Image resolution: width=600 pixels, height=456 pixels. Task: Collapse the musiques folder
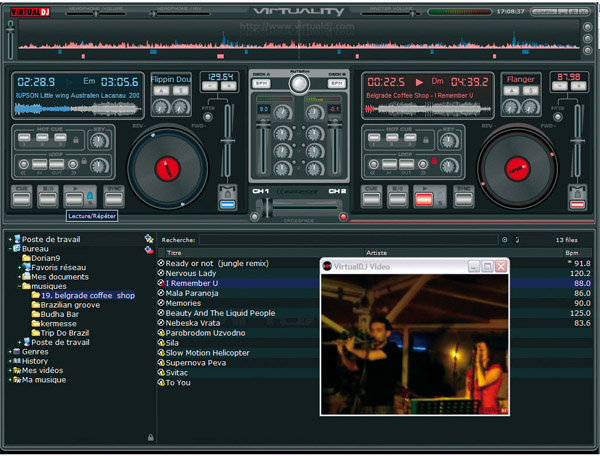[x=20, y=286]
